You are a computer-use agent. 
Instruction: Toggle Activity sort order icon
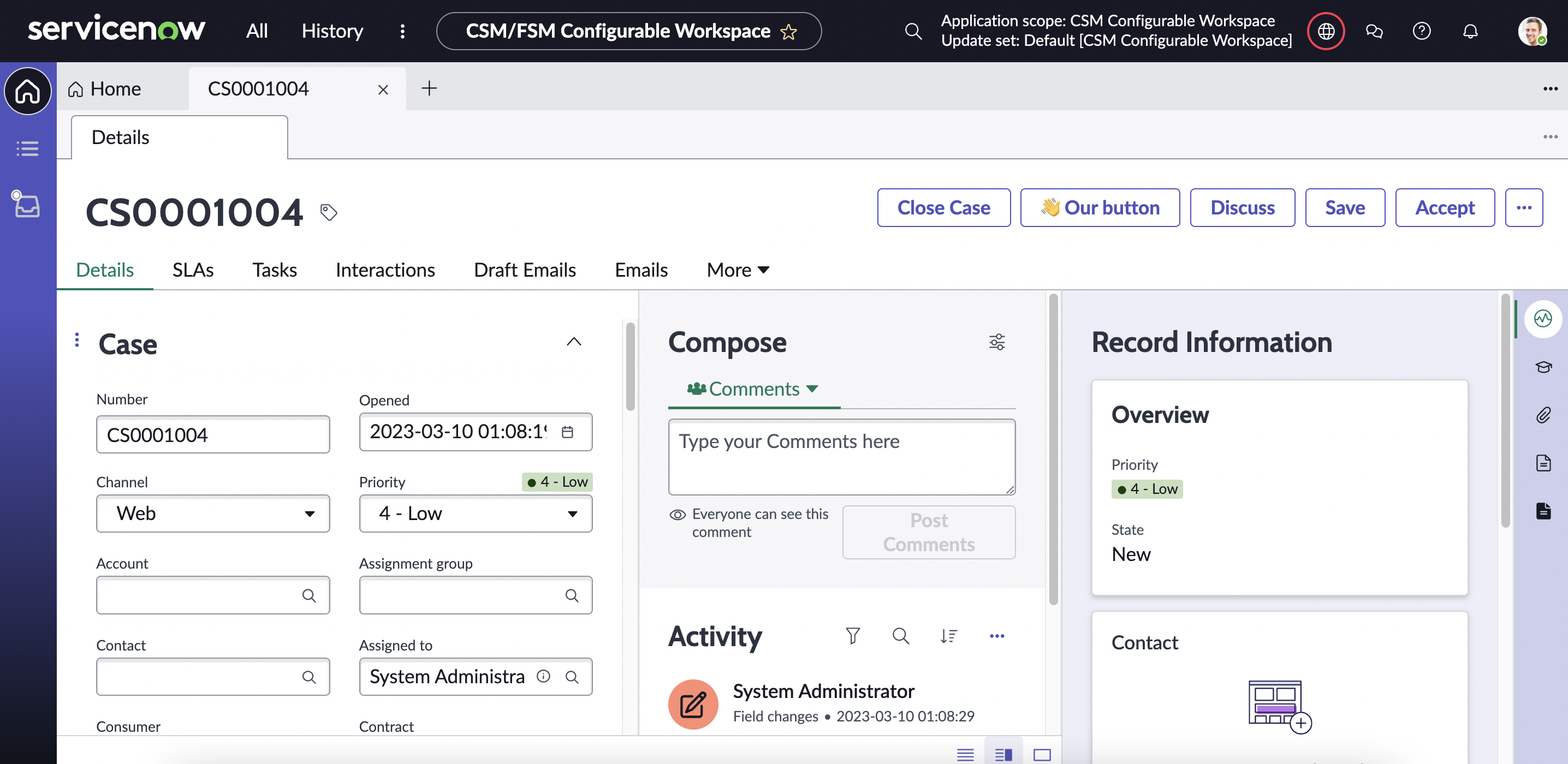(x=948, y=636)
